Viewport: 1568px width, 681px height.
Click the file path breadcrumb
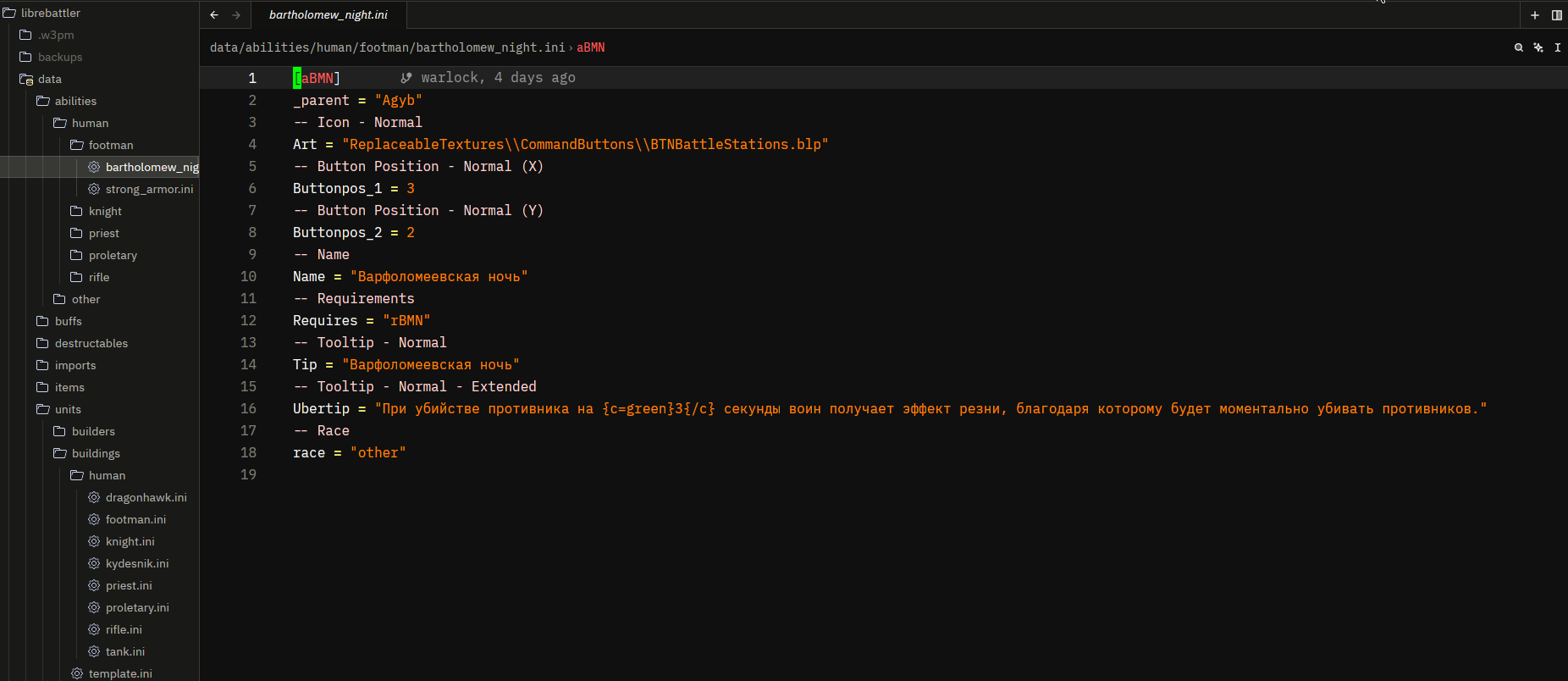point(387,47)
